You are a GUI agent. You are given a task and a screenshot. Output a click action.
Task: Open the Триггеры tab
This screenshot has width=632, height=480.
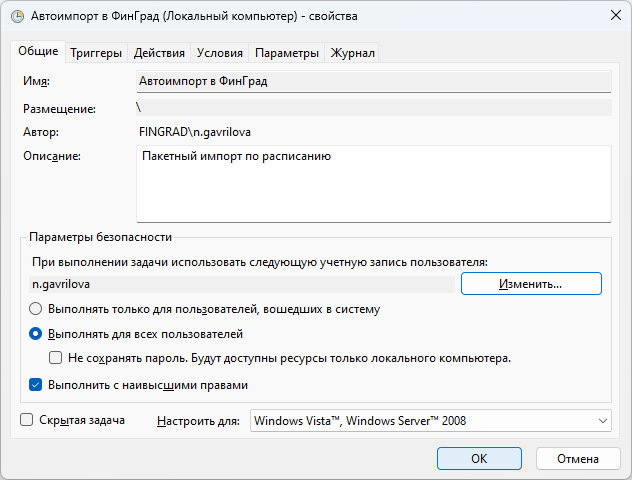97,53
